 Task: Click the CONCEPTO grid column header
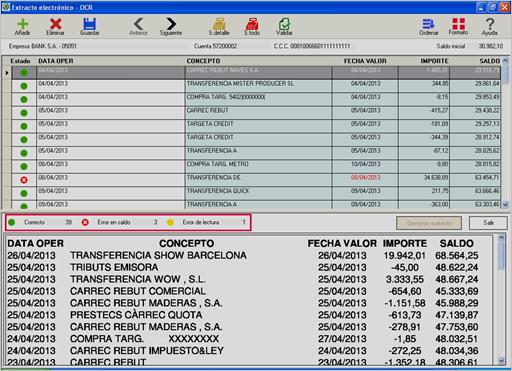(x=203, y=61)
